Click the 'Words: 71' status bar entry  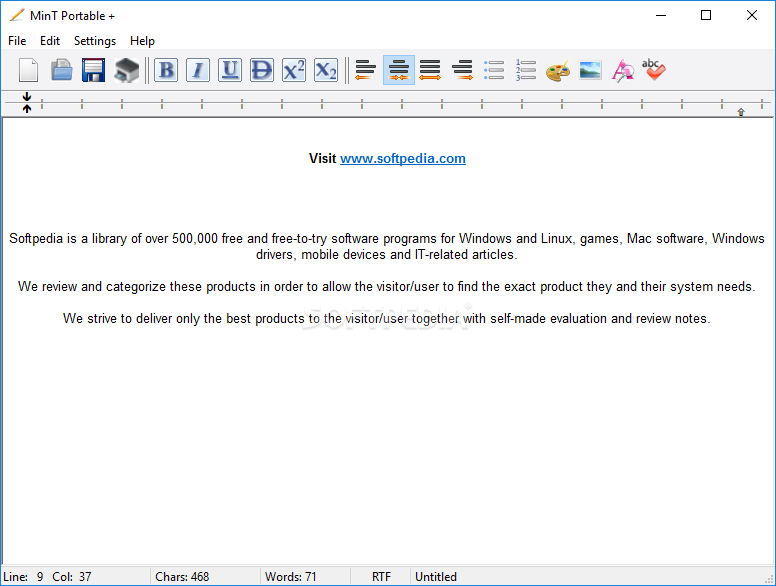pyautogui.click(x=291, y=577)
